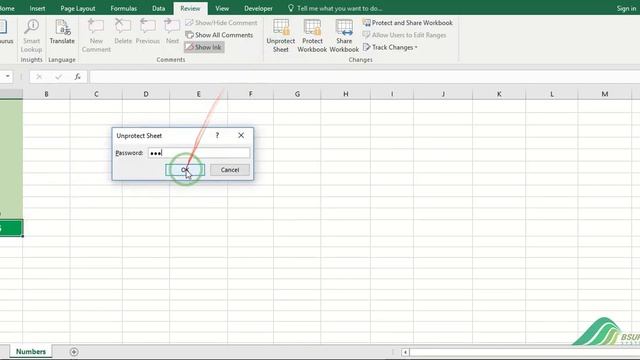This screenshot has width=640, height=360.
Task: Switch to the Page Layout tab
Action: [x=78, y=8]
